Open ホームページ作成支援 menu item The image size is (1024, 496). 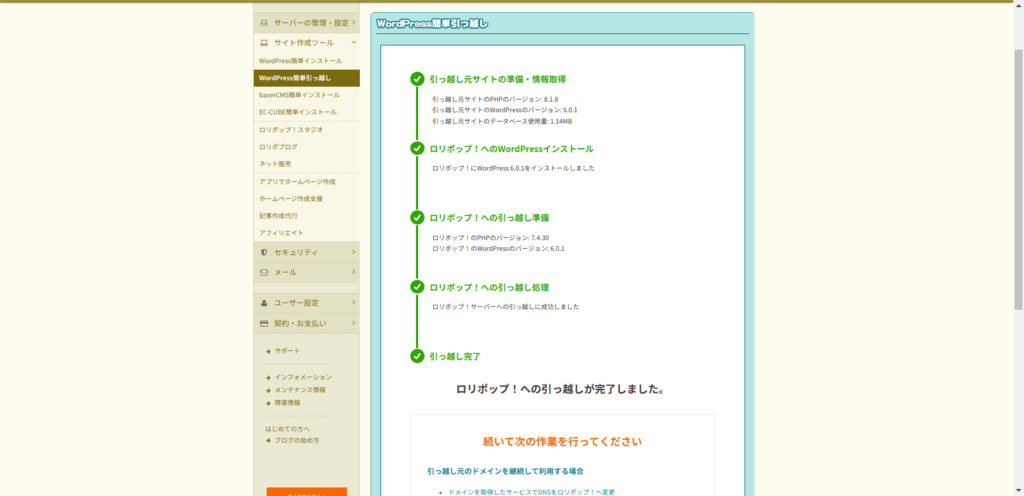click(306, 198)
